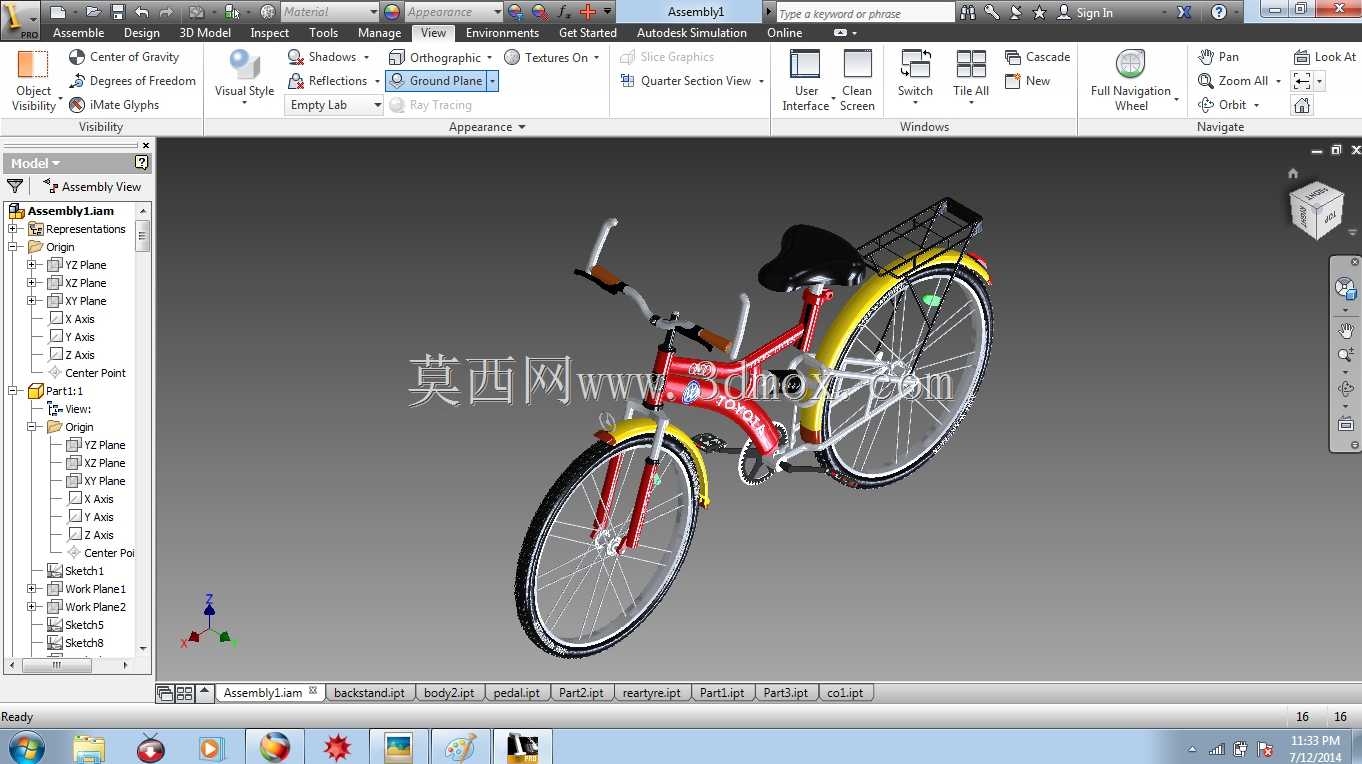This screenshot has height=764, width=1362.
Task: Open the reartyre.ipt document tab
Action: (x=651, y=693)
